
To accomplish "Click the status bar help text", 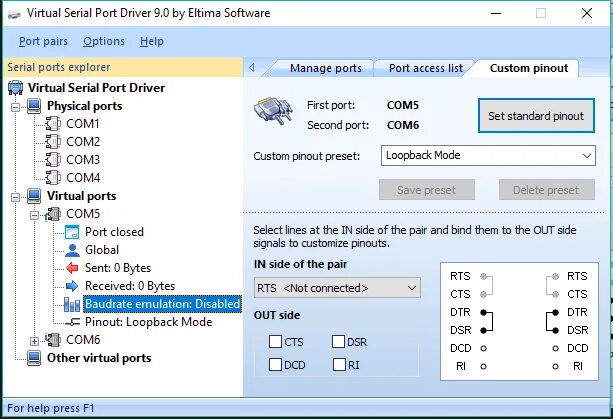I will point(51,408).
